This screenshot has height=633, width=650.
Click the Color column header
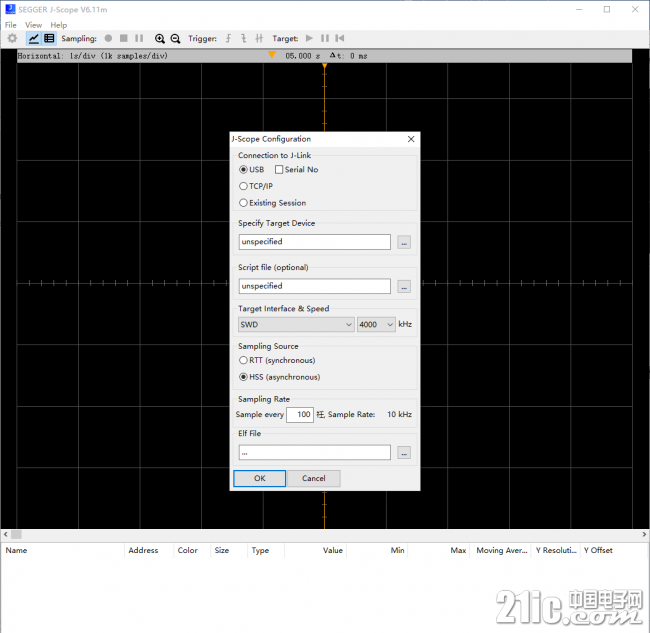coord(192,551)
